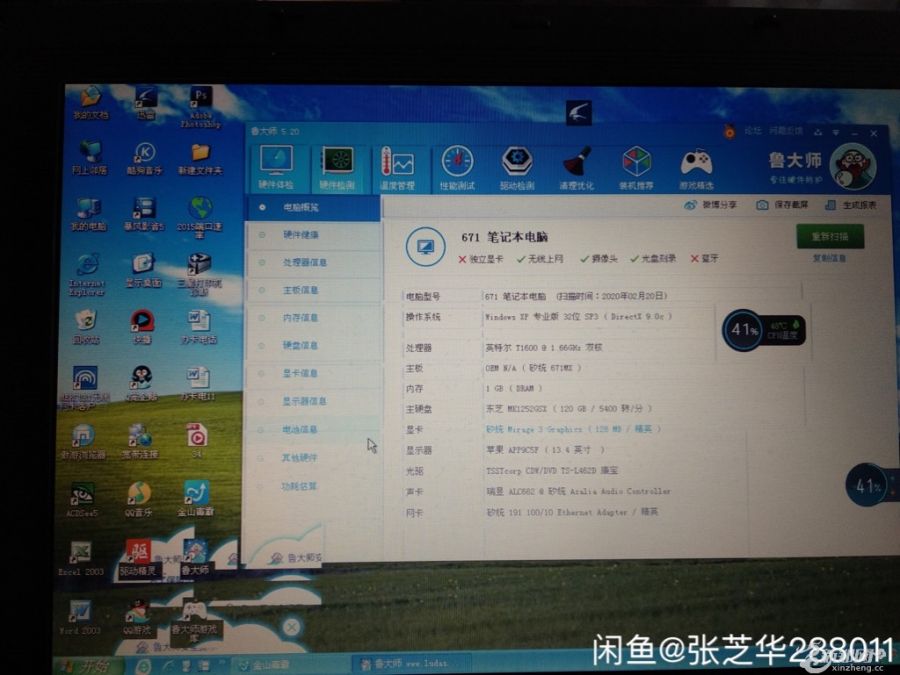Select 电脑概览 in the sidebar
900x675 pixels.
(x=313, y=207)
